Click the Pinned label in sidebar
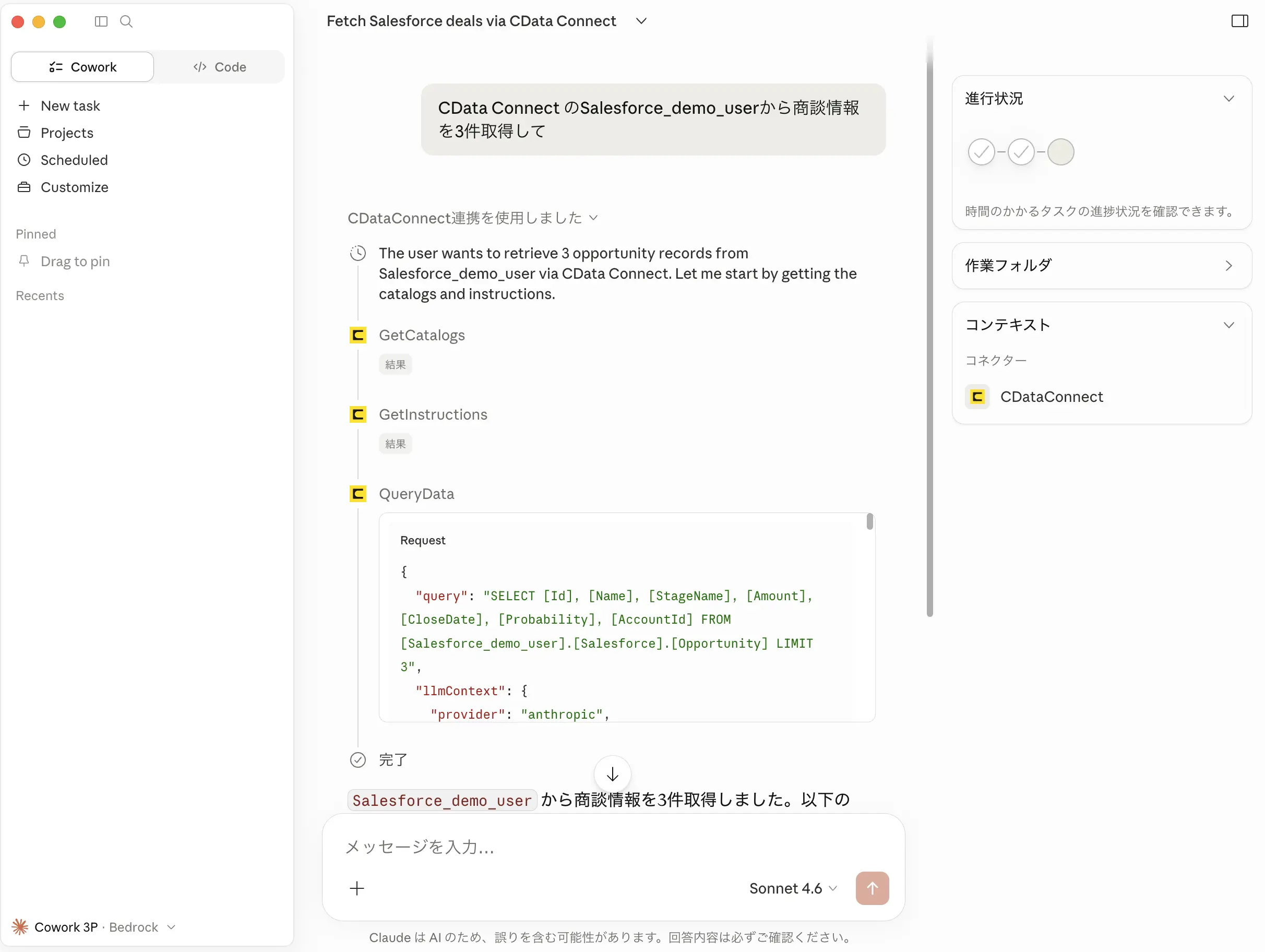 coord(35,234)
